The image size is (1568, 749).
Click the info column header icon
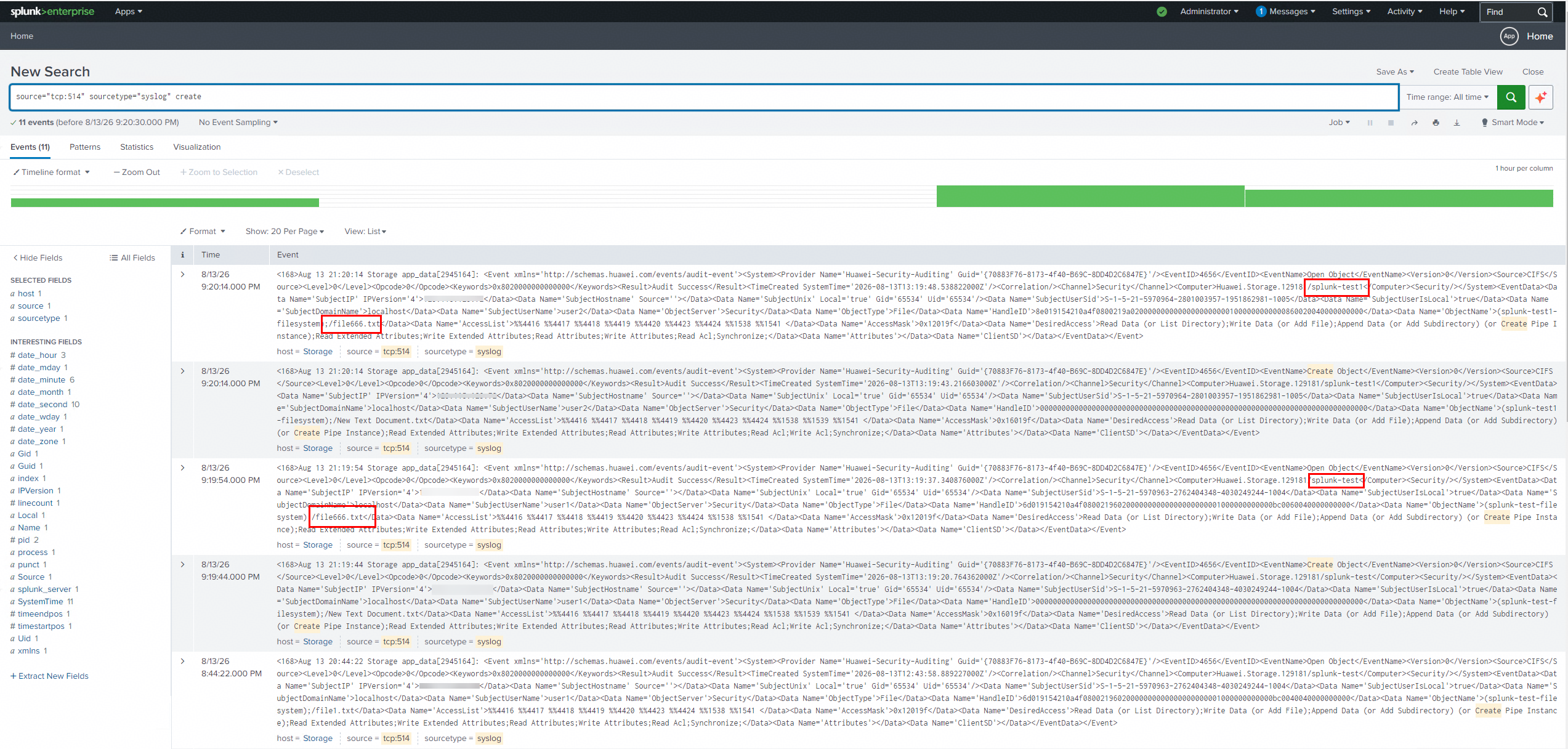182,255
